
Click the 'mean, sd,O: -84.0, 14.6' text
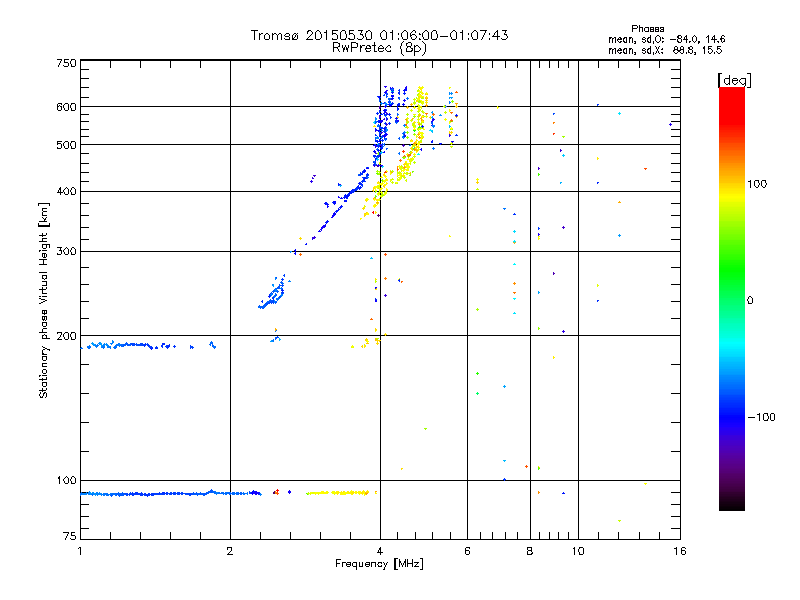coord(666,39)
